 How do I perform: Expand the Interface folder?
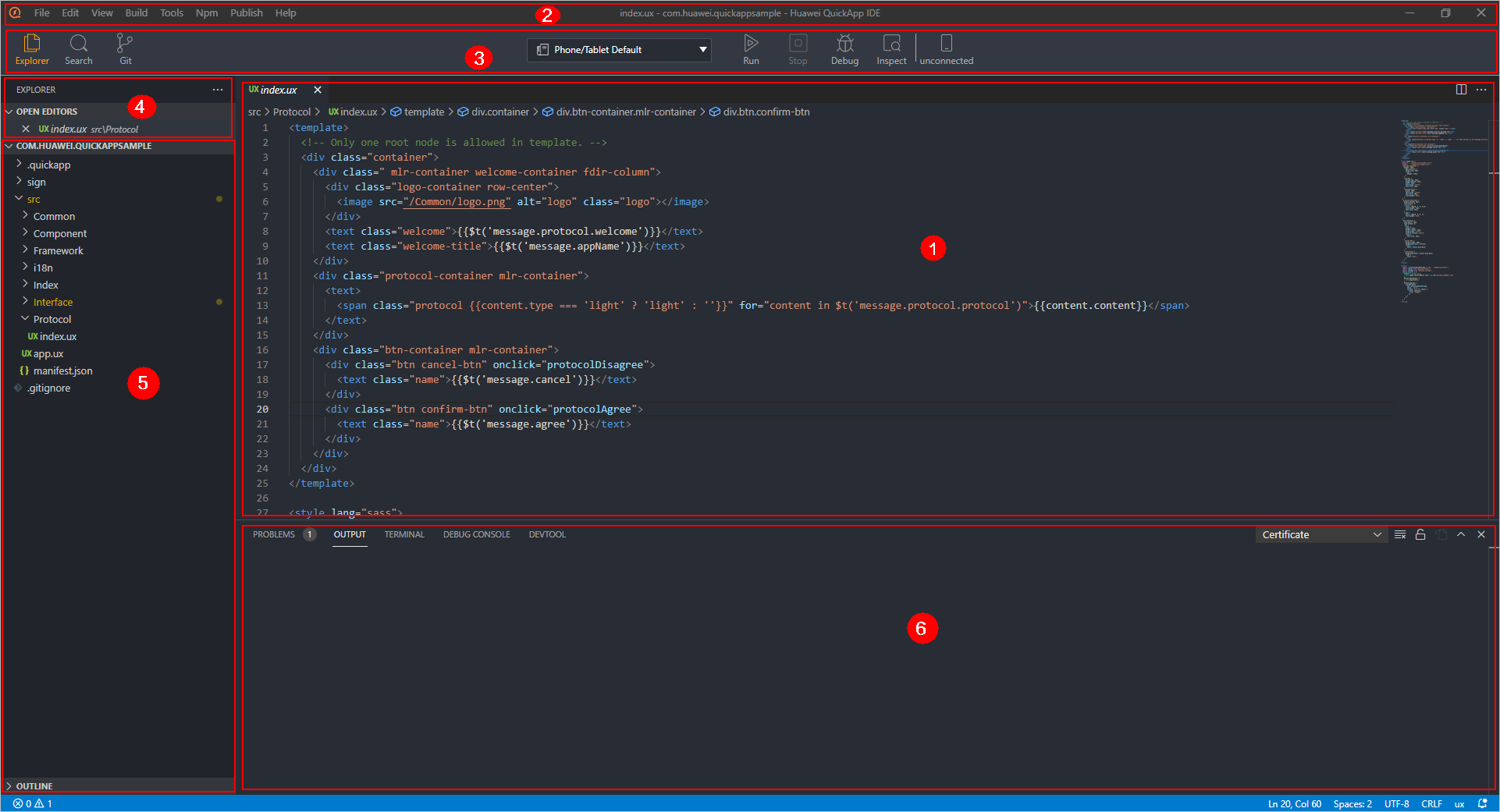(52, 302)
